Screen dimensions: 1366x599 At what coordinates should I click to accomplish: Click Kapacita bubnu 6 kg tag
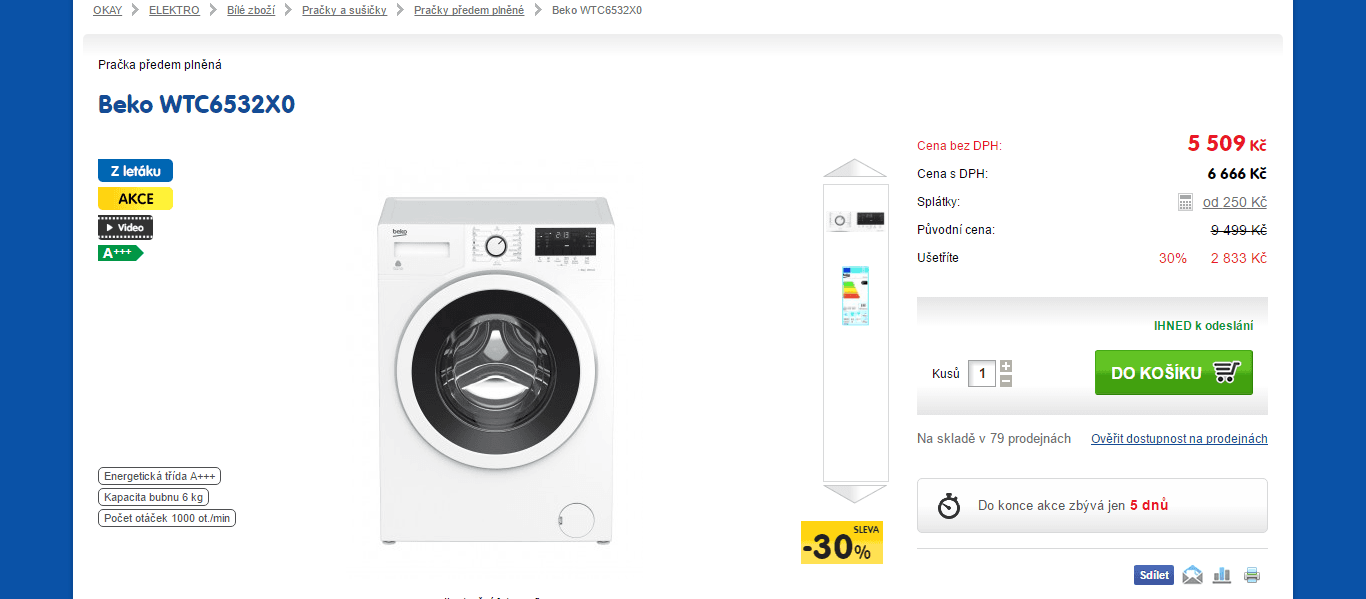click(154, 497)
